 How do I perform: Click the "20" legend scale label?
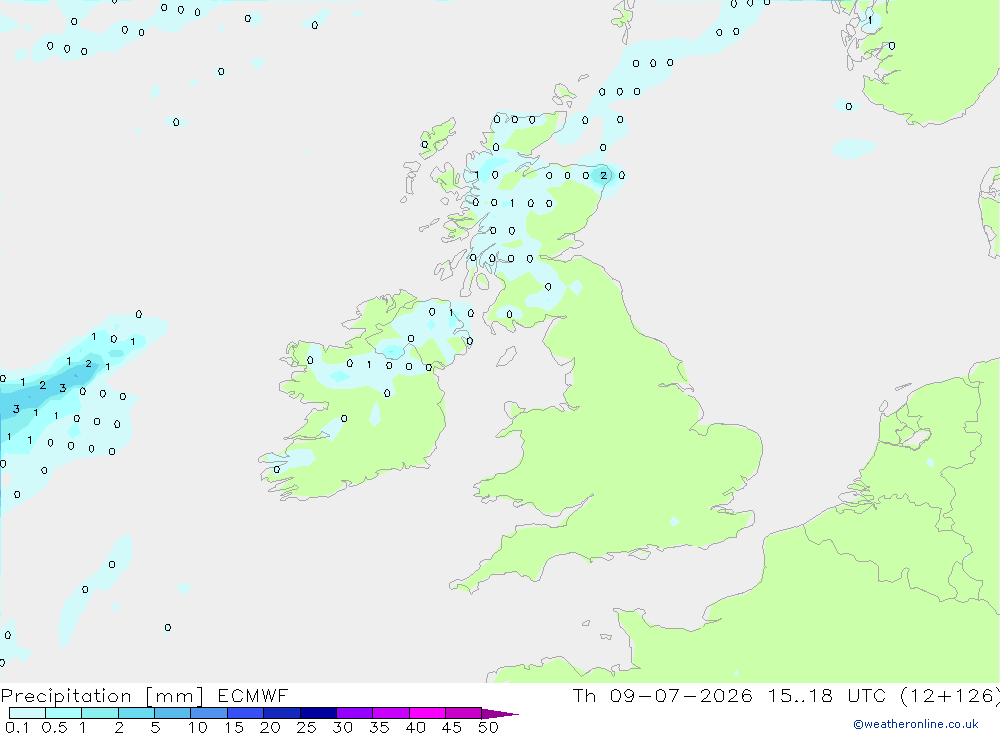pos(270,727)
